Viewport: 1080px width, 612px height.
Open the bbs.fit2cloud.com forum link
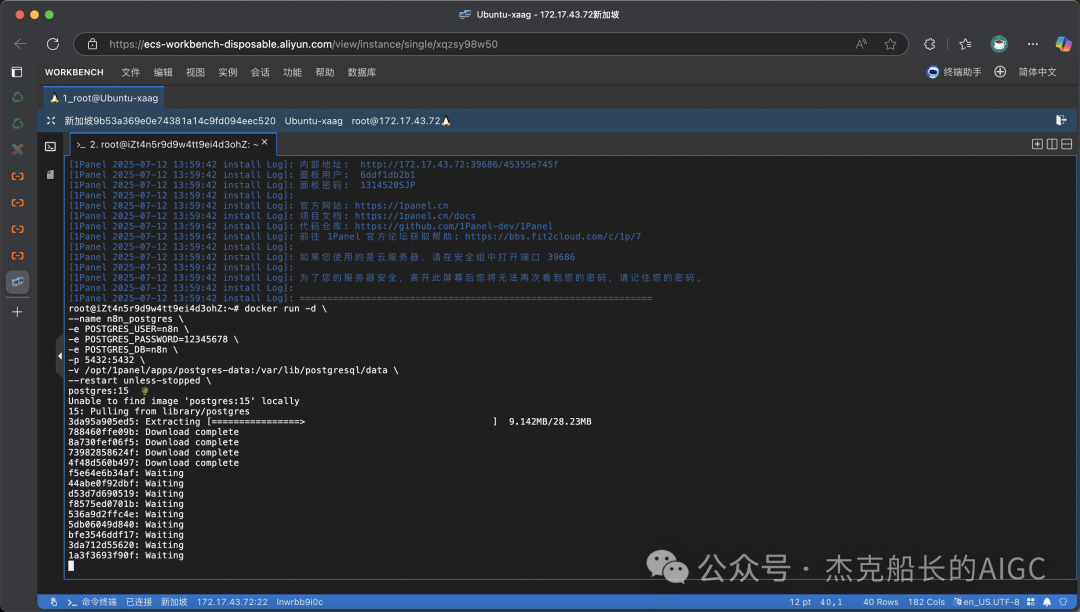[553, 237]
